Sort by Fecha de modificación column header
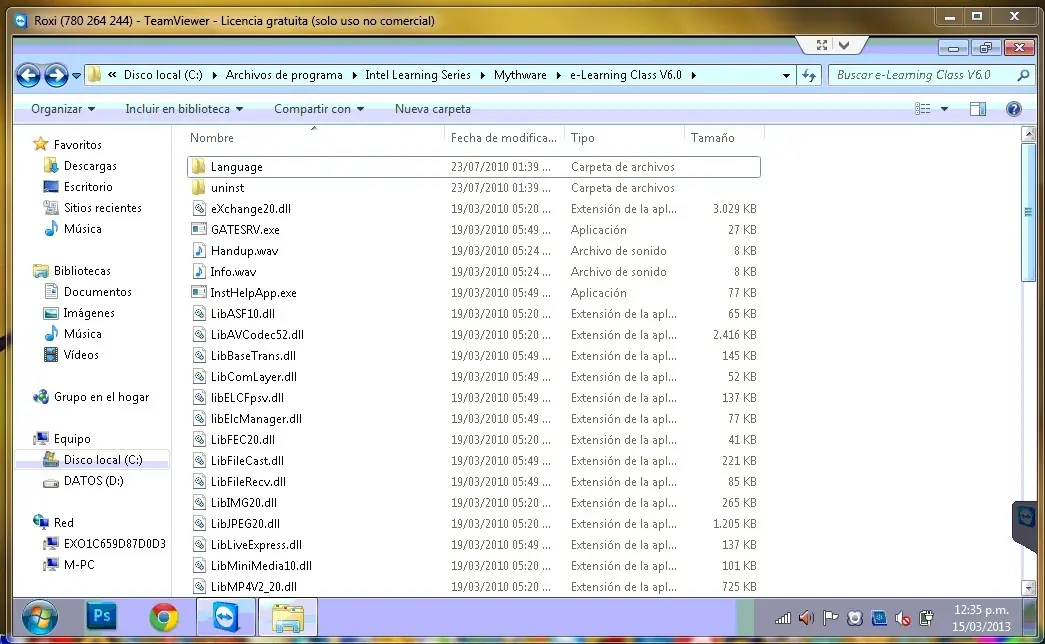 pyautogui.click(x=504, y=137)
